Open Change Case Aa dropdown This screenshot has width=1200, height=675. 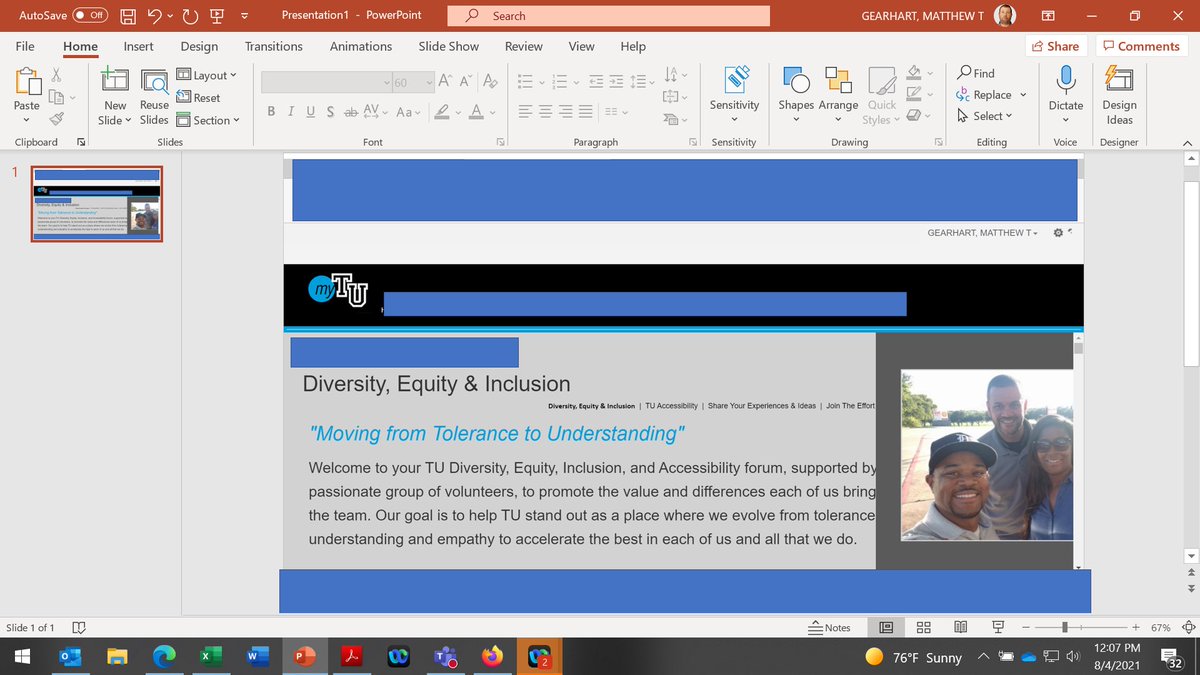pyautogui.click(x=409, y=112)
